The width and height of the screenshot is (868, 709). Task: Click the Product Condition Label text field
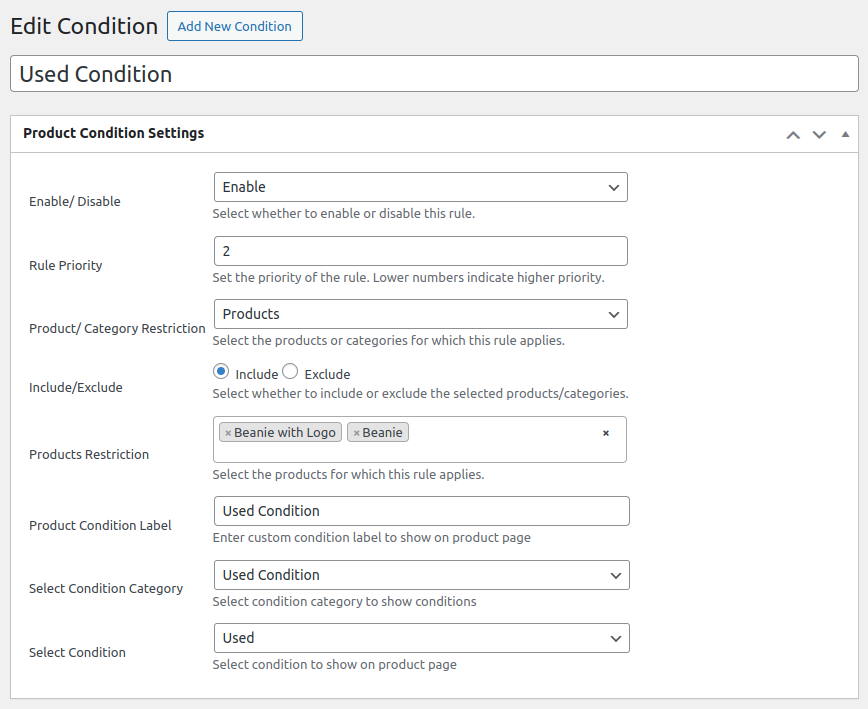click(421, 511)
